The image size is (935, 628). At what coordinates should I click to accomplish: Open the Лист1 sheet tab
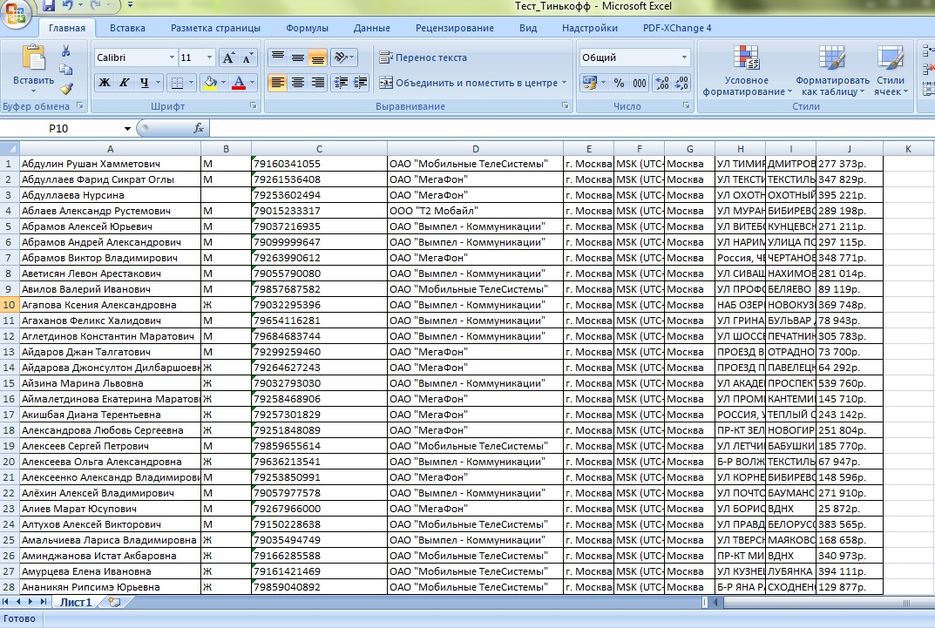click(x=76, y=602)
